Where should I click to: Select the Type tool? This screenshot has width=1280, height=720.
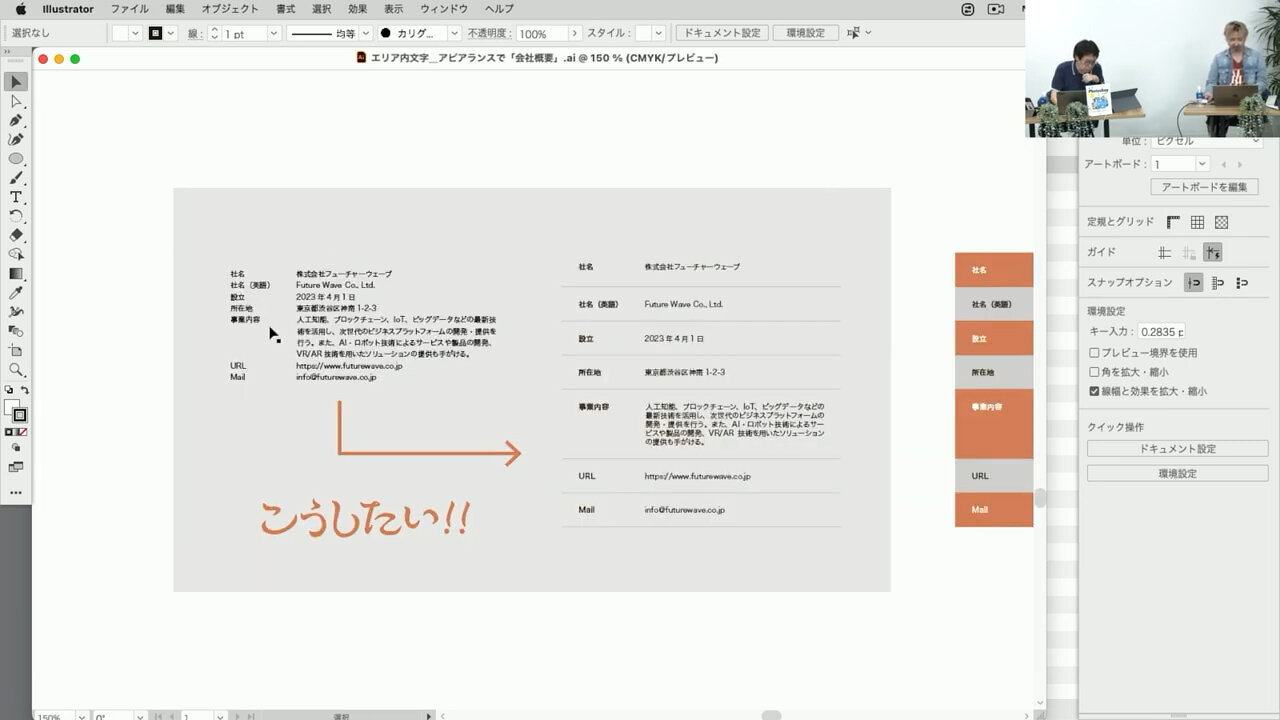tap(16, 197)
